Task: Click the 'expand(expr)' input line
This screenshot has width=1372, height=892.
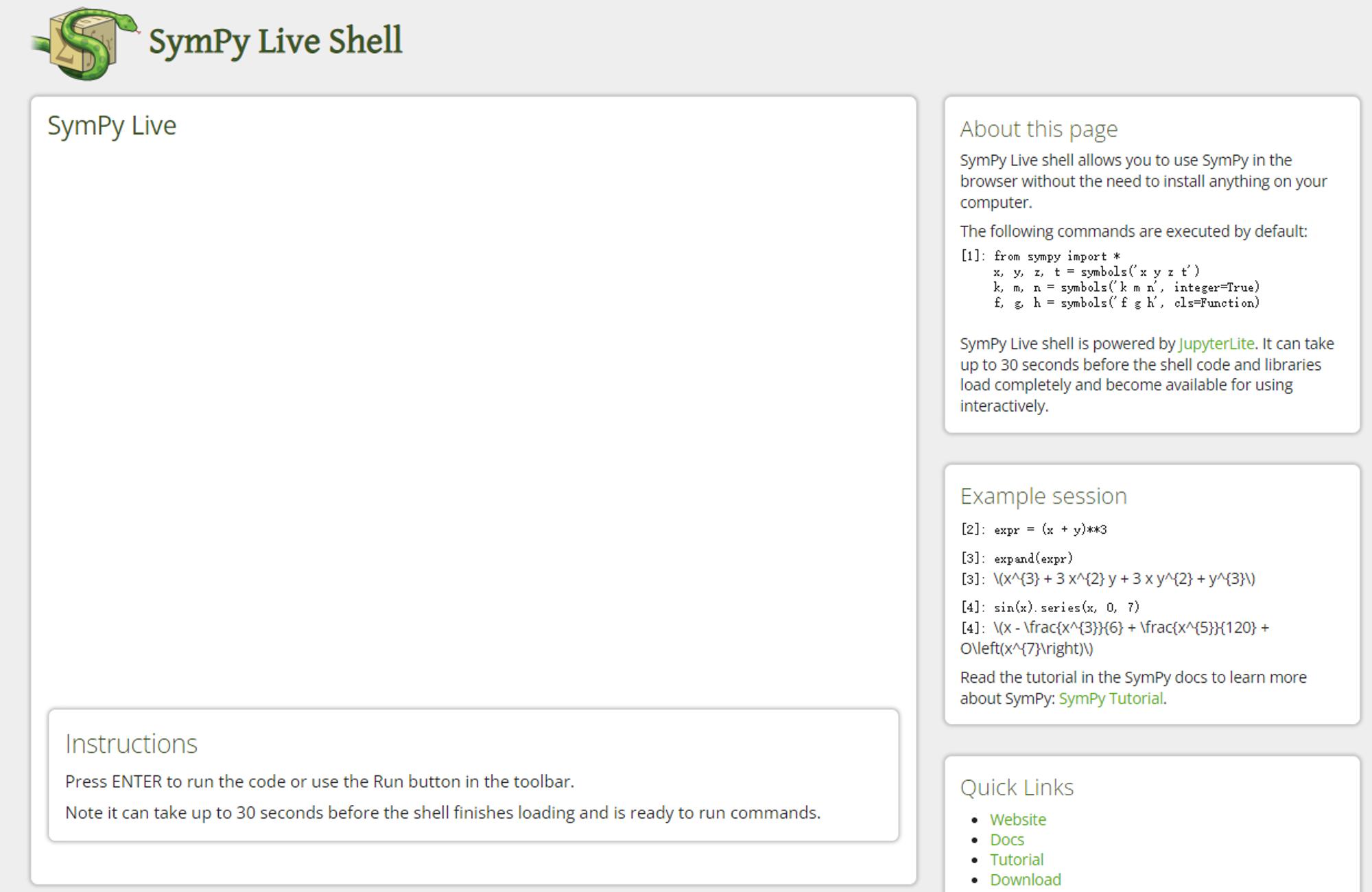Action: 1033,559
